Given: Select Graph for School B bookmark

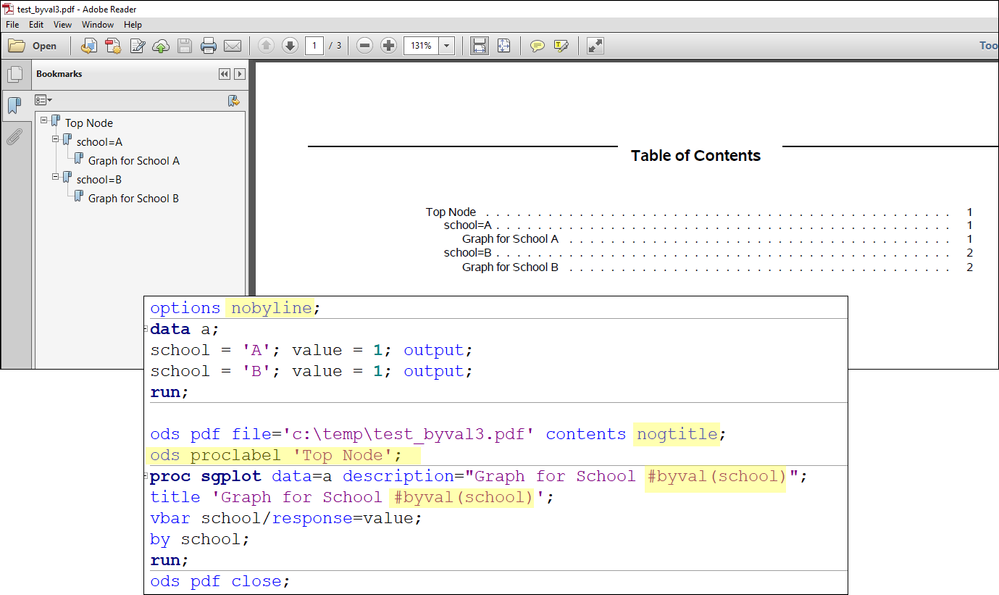Looking at the screenshot, I should tap(133, 198).
